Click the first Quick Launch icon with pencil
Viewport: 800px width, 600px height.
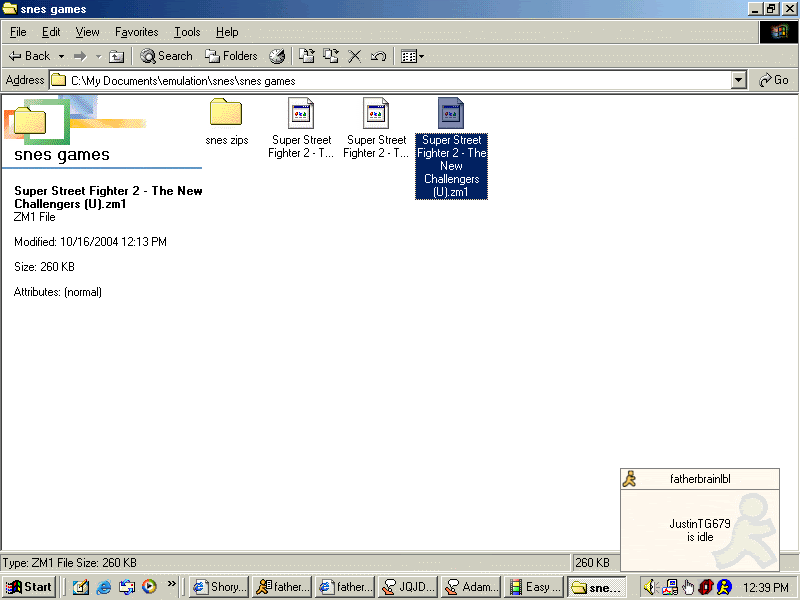(x=80, y=587)
